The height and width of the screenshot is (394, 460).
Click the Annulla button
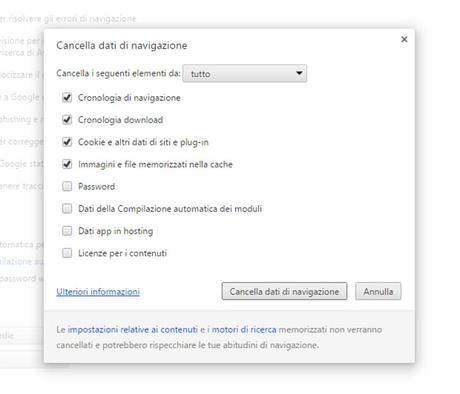[x=378, y=291]
